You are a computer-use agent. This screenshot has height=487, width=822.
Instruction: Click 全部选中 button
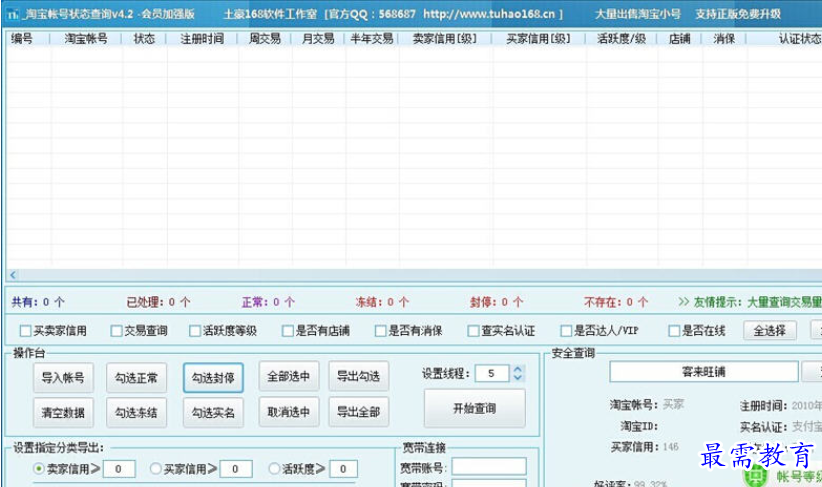[288, 376]
